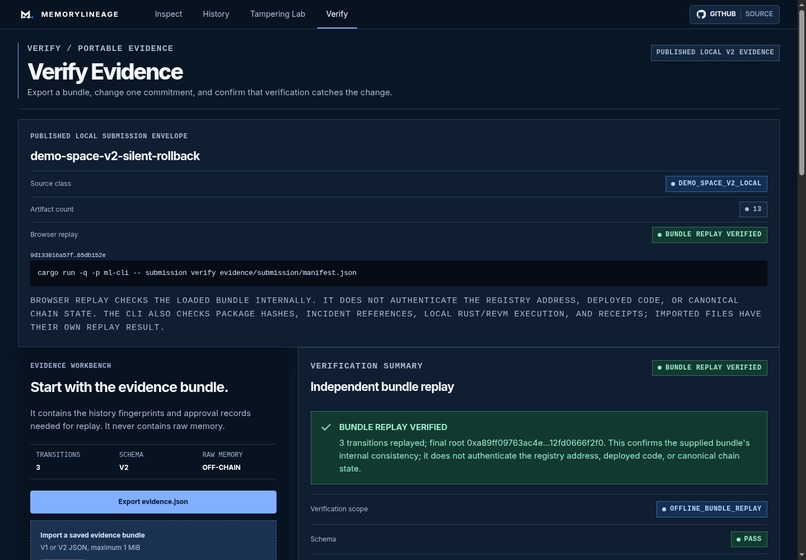
Task: Click the VERIFY / PORTABLE EVIDENCE breadcrumb
Action: point(100,48)
